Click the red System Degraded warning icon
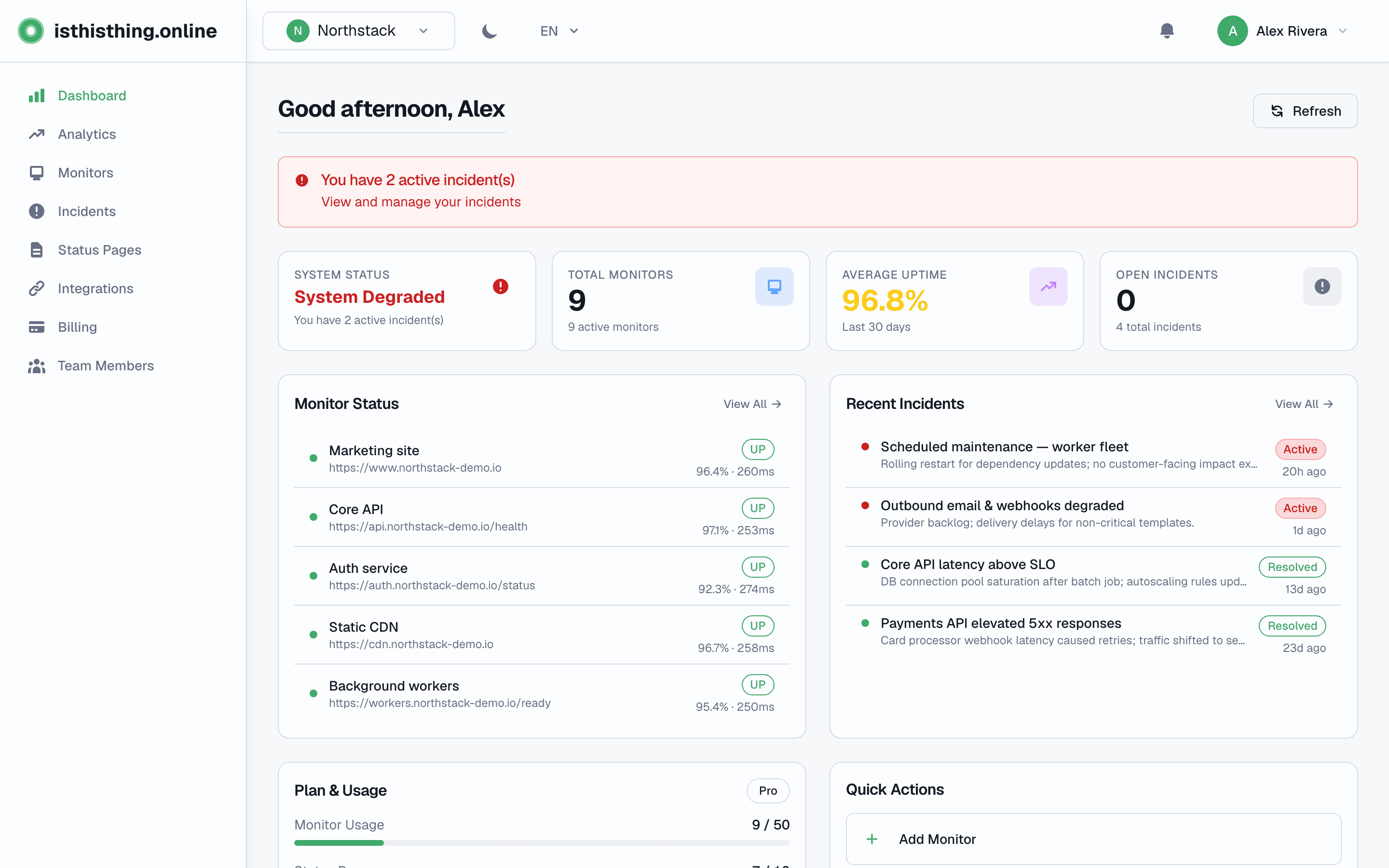 (501, 286)
